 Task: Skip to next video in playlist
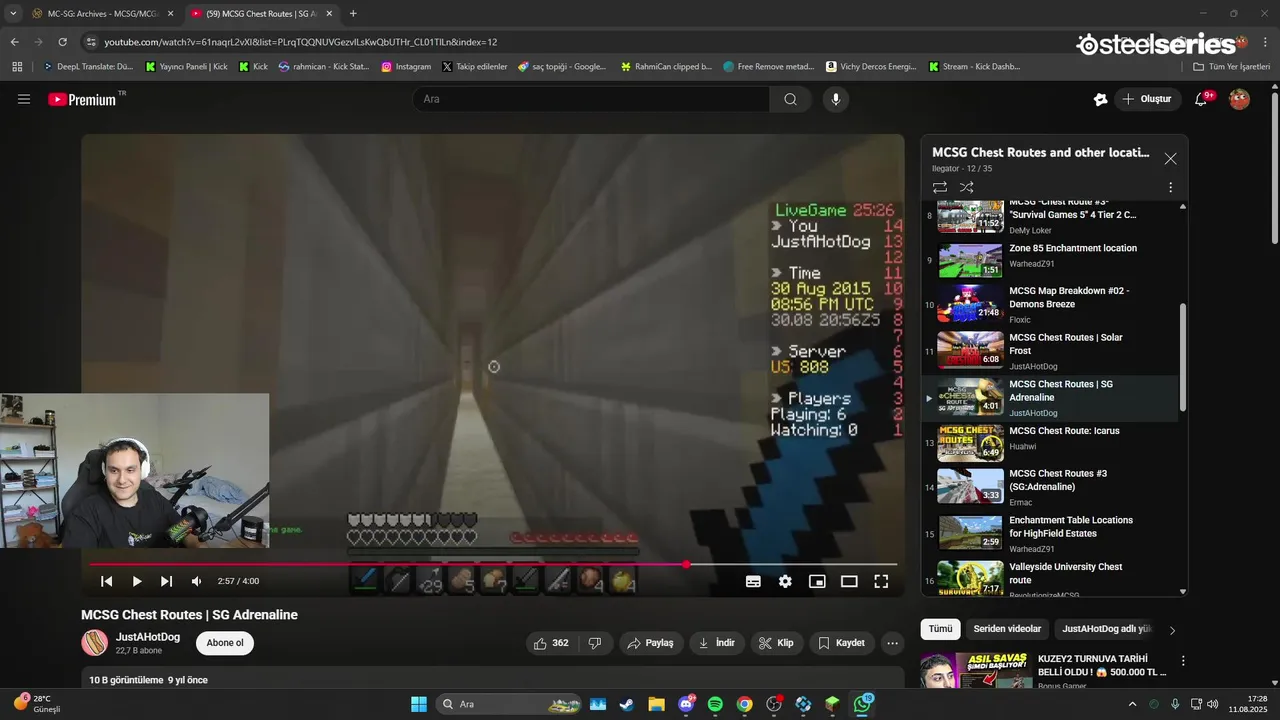point(167,581)
